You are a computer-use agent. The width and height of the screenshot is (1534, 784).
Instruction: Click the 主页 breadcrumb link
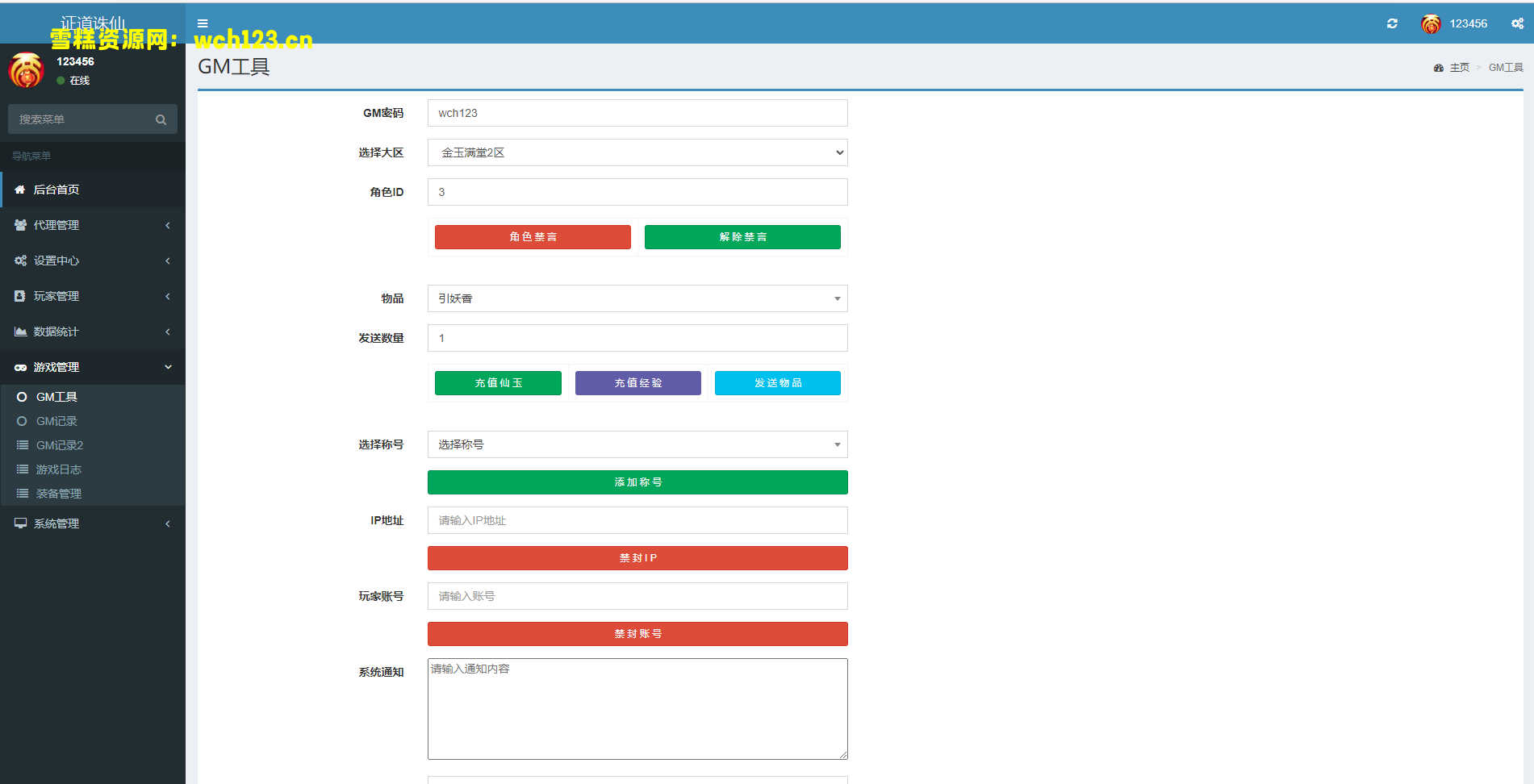pyautogui.click(x=1459, y=68)
